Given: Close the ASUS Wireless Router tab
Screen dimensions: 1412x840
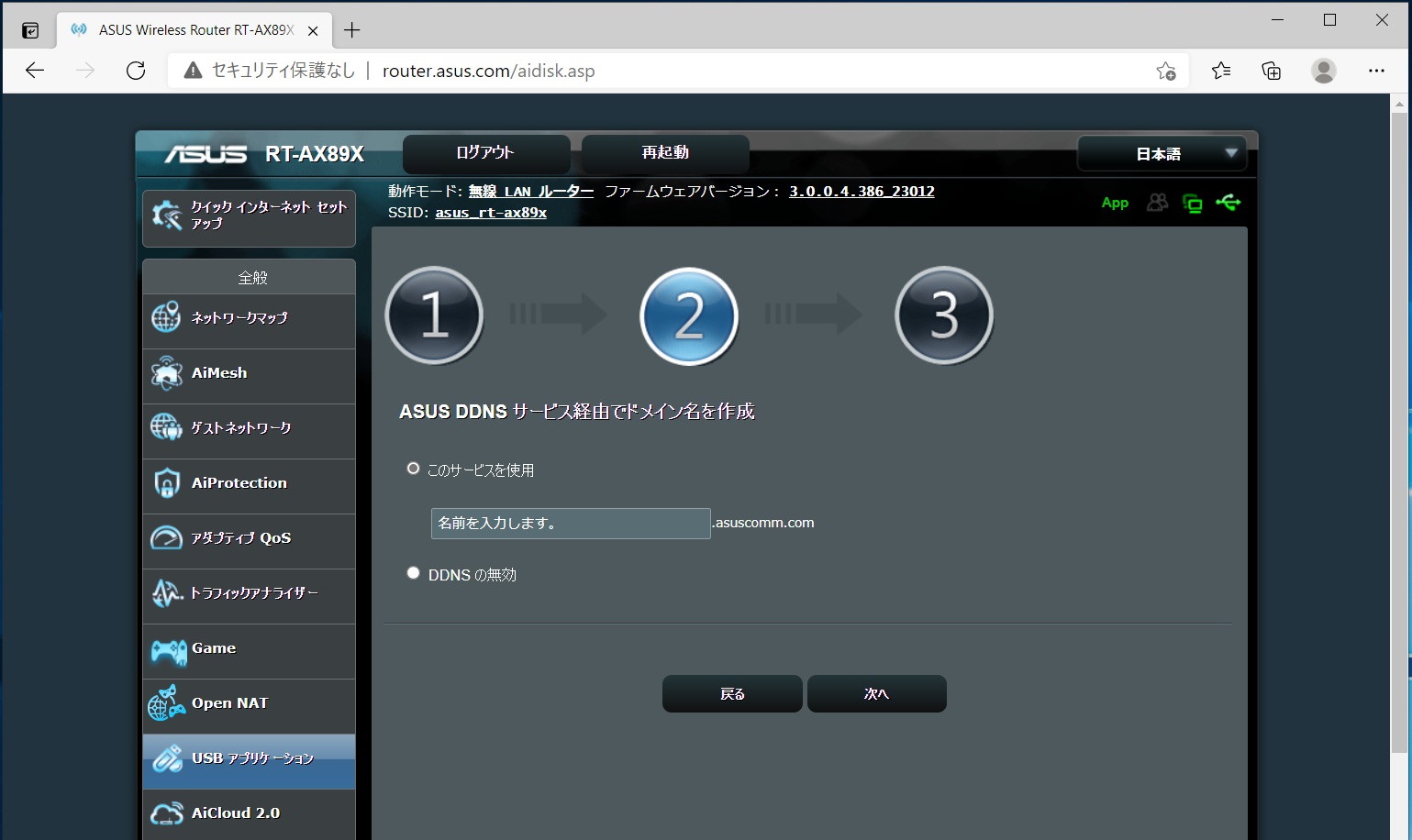Looking at the screenshot, I should 313,30.
